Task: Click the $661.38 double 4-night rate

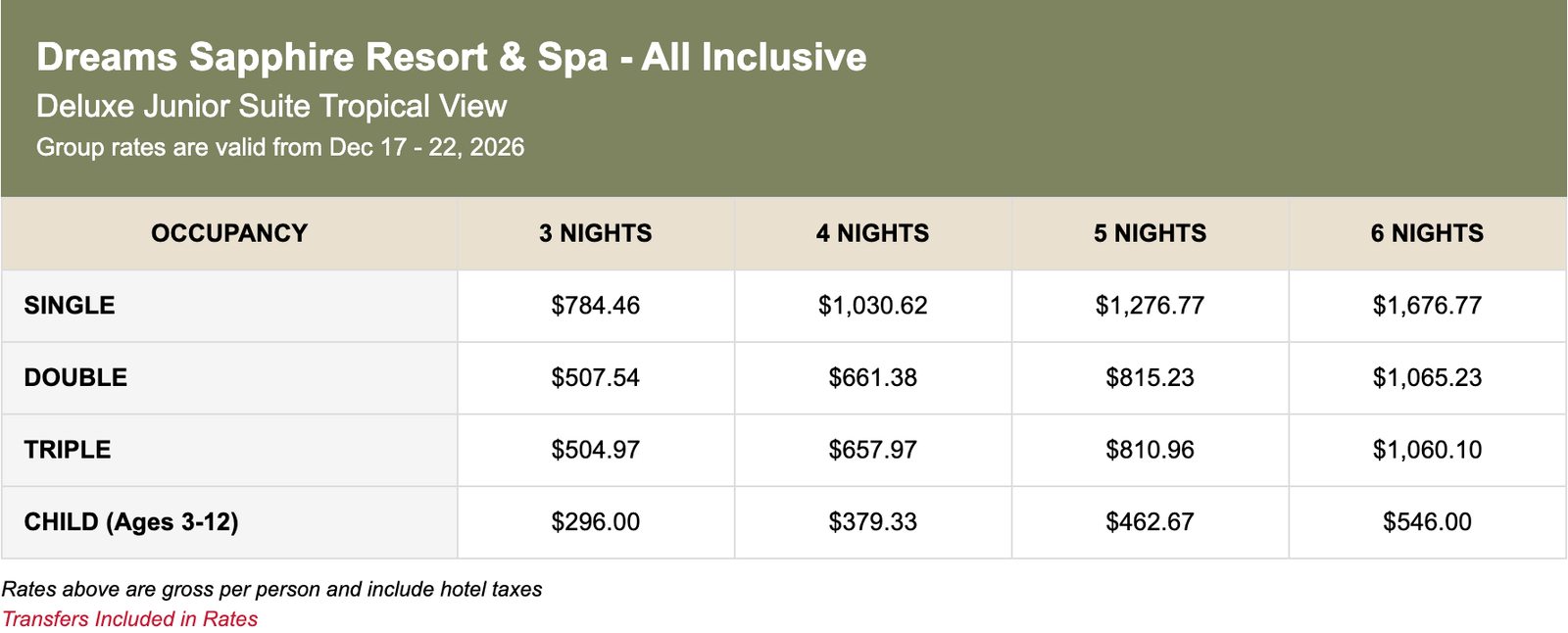Action: 873,378
